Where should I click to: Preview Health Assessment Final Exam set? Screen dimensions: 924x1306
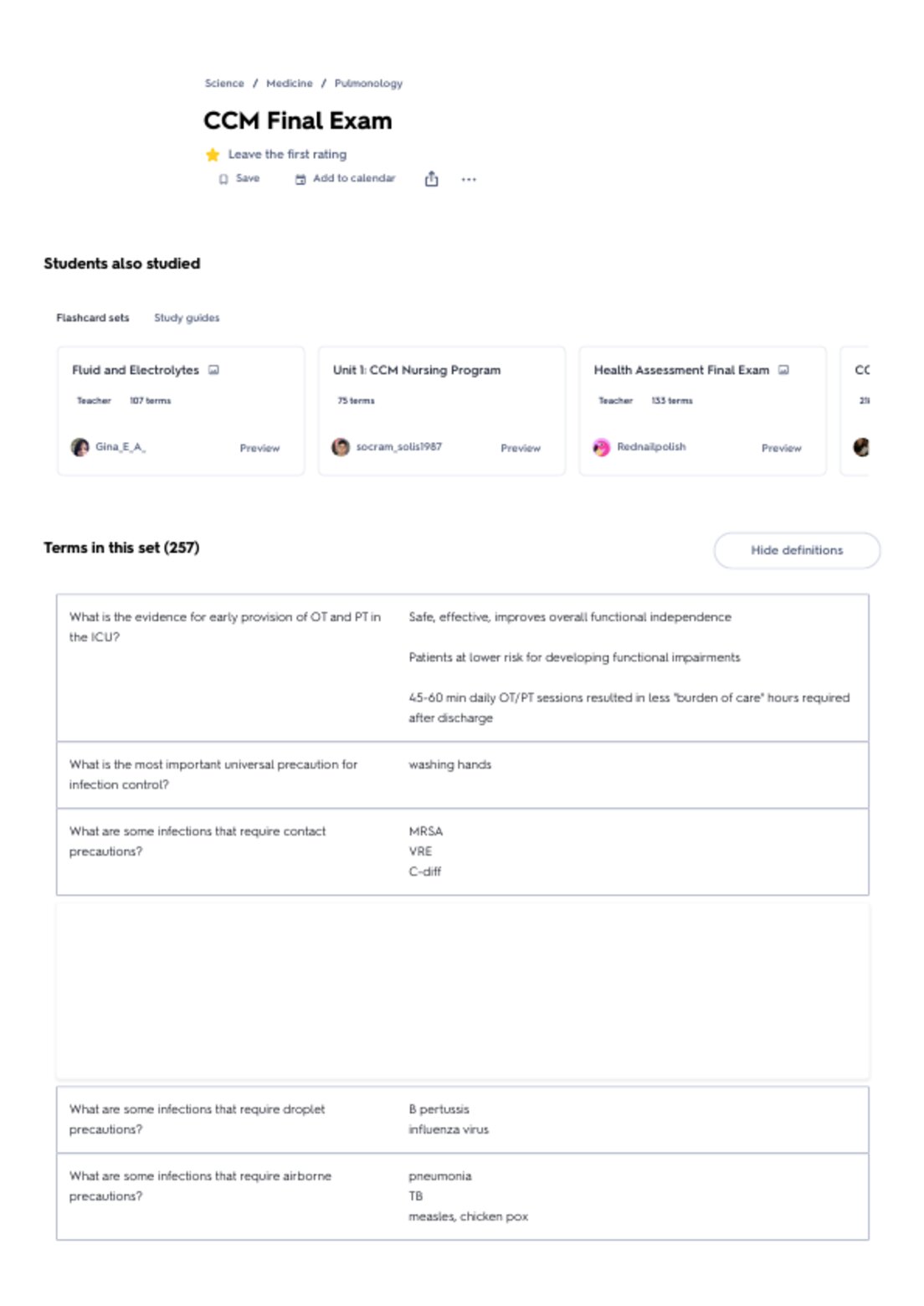coord(781,449)
